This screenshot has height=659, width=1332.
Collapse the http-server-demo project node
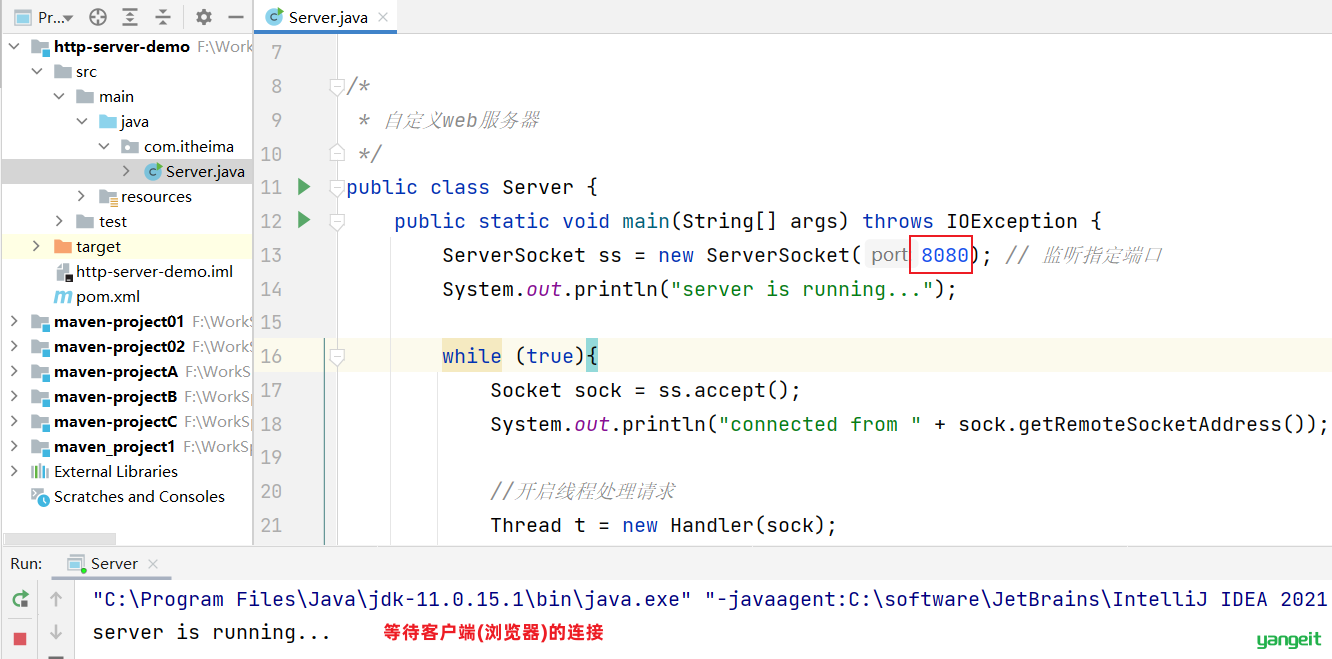coord(13,47)
